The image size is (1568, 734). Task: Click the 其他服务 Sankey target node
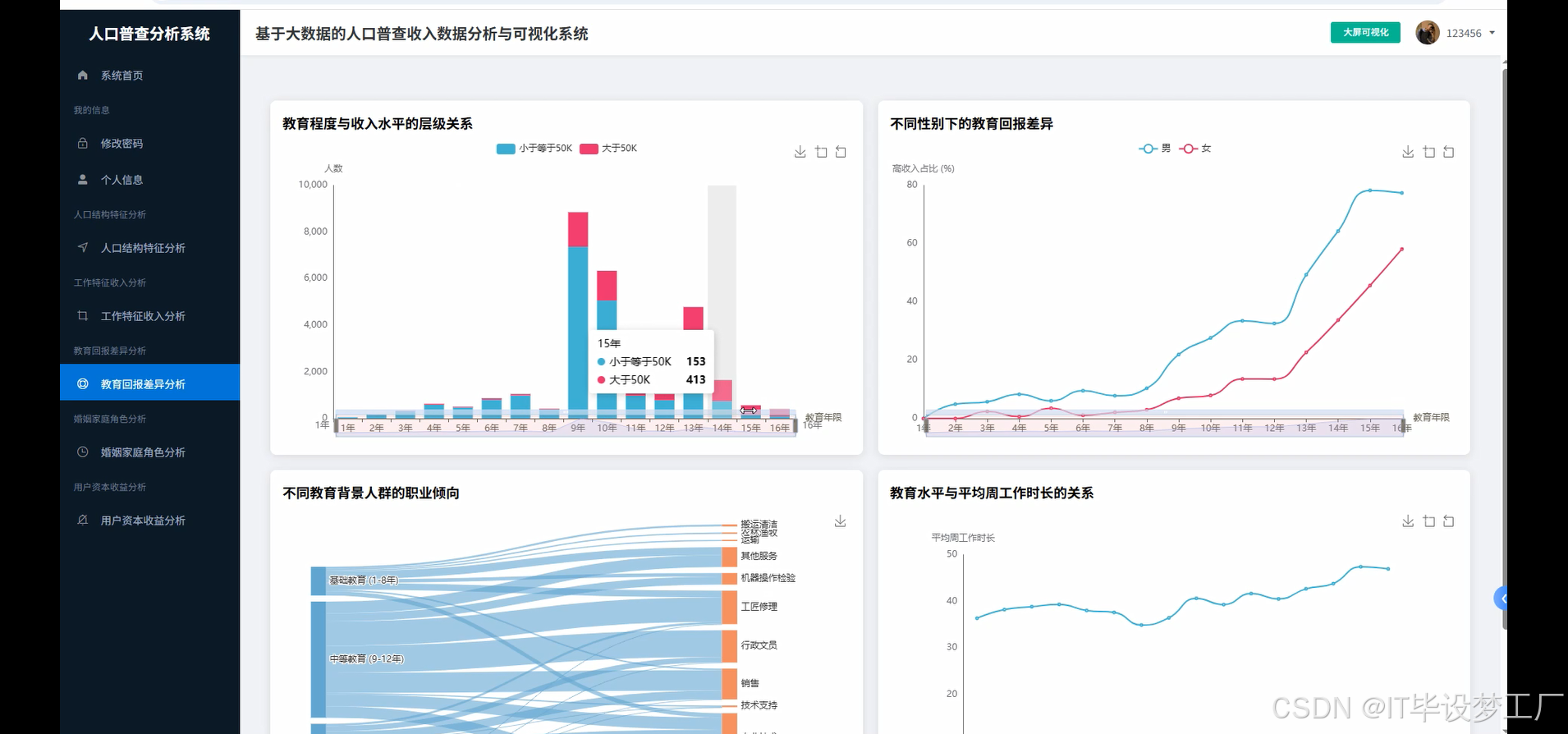point(729,557)
